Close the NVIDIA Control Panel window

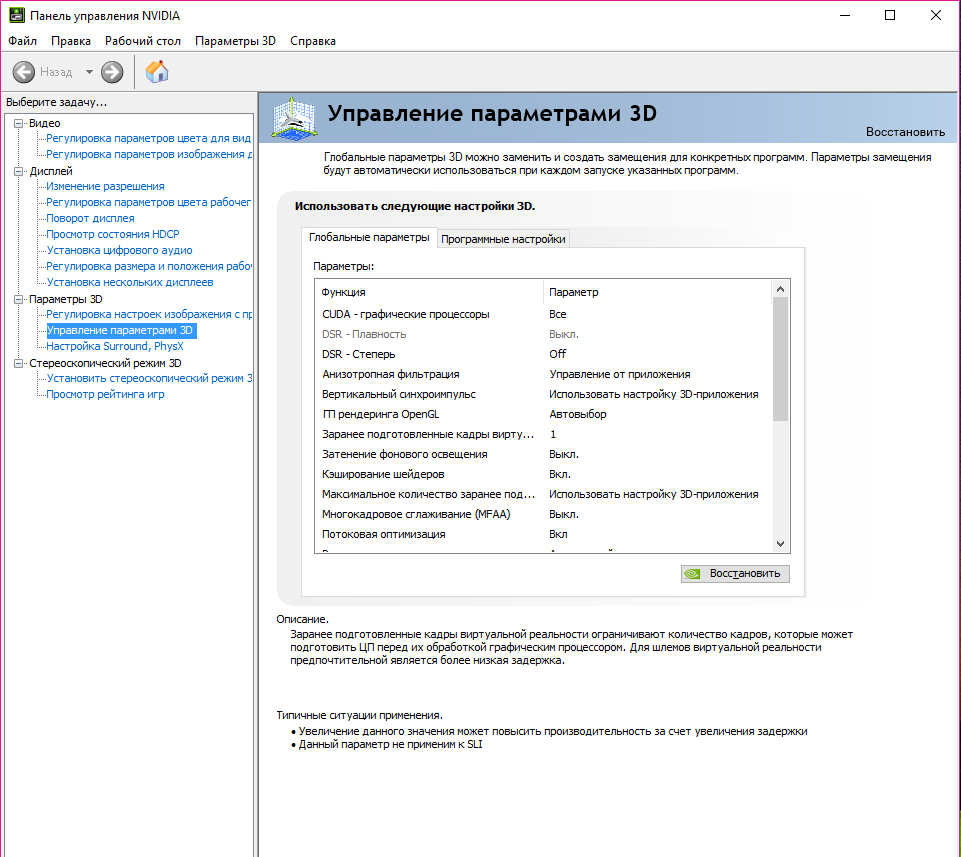(x=935, y=15)
